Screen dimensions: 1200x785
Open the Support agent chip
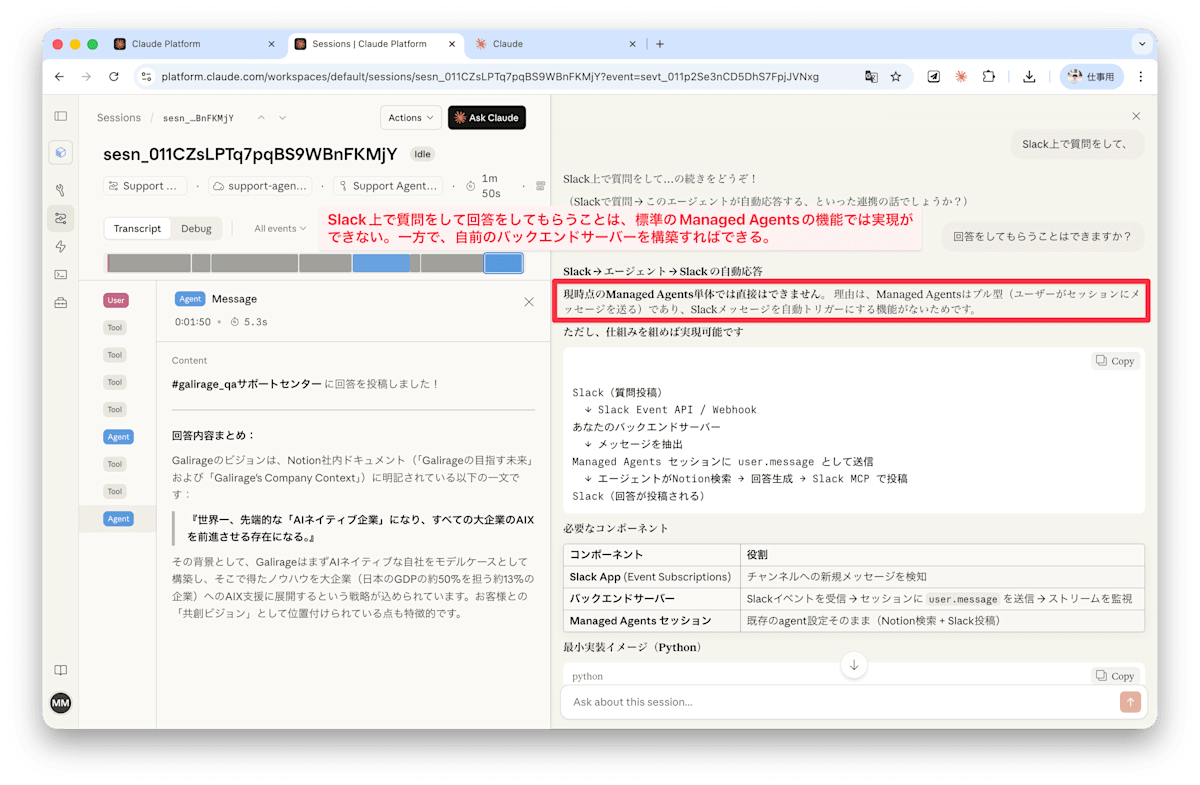point(147,186)
